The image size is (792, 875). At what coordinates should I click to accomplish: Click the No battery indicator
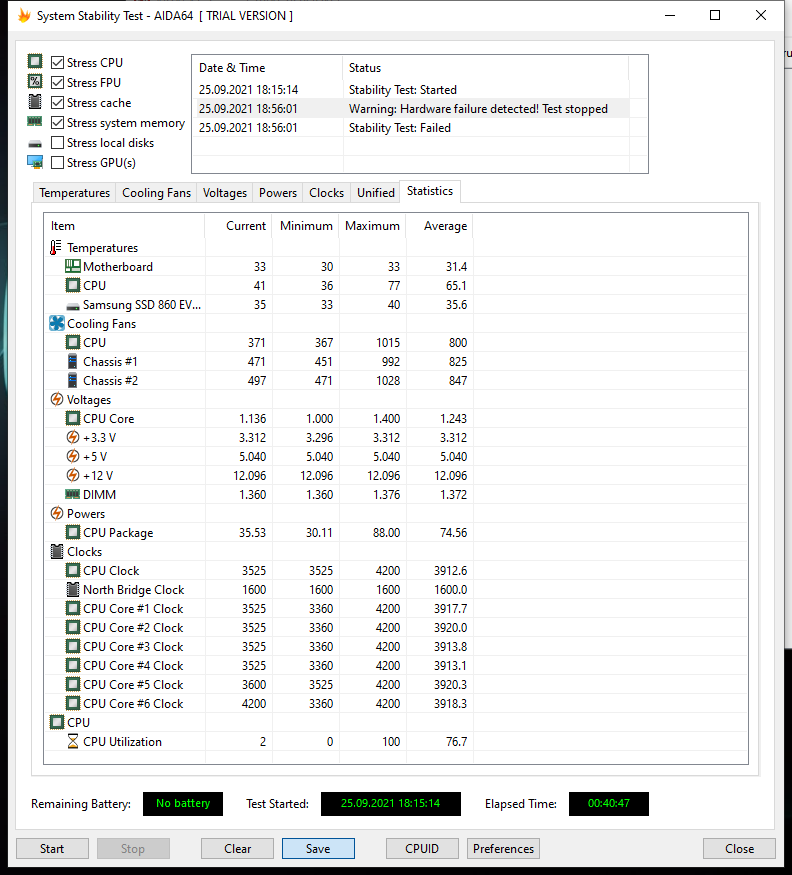pyautogui.click(x=183, y=804)
